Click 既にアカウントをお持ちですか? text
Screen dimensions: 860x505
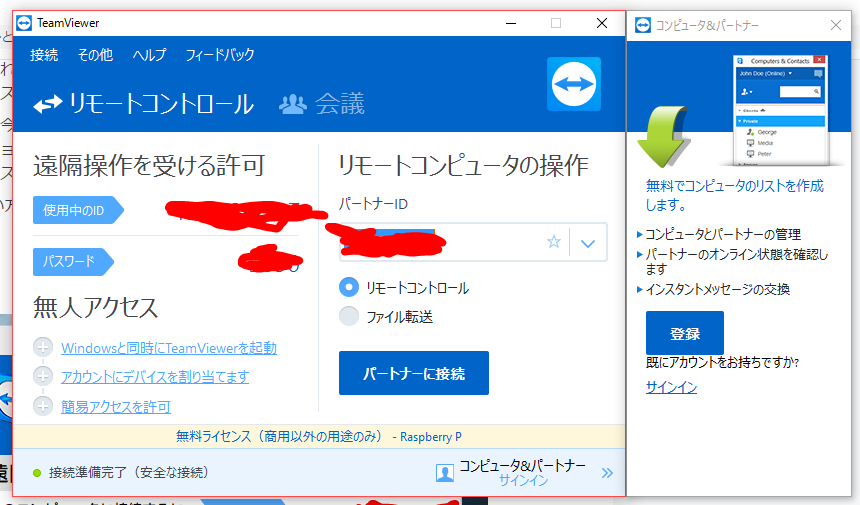722,362
